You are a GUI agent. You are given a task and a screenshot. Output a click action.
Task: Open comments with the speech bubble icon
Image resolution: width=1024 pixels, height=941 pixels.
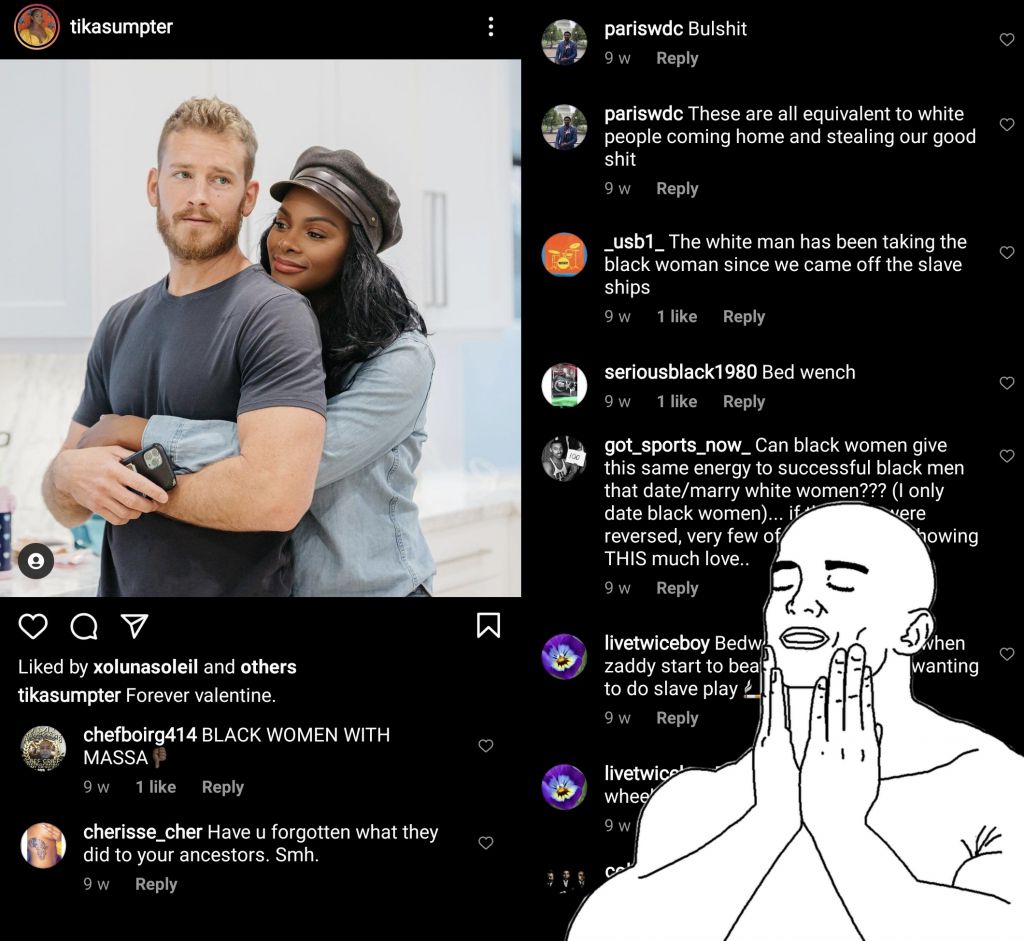[x=84, y=626]
